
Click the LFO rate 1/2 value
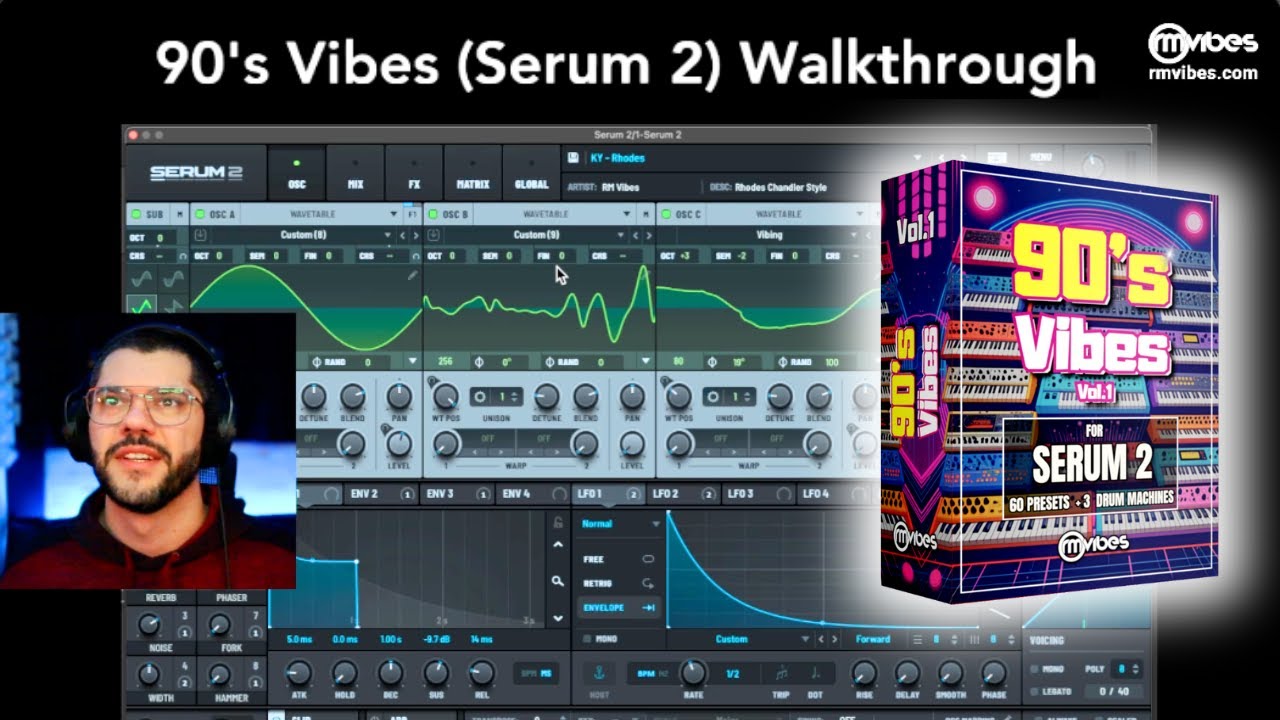(x=732, y=674)
